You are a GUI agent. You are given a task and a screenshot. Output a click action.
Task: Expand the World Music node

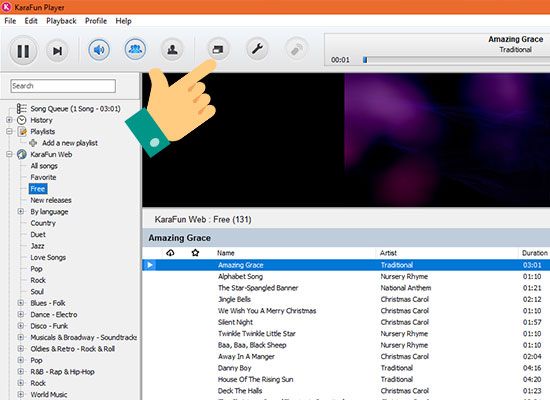(x=21, y=394)
